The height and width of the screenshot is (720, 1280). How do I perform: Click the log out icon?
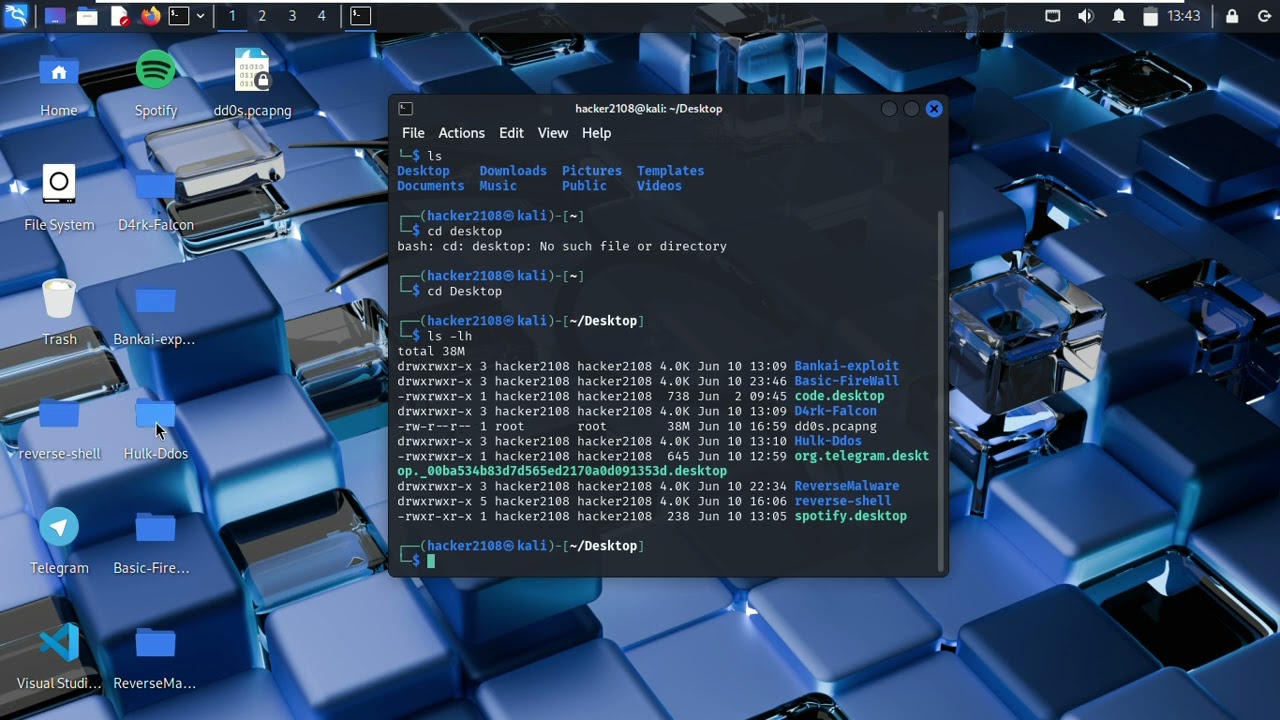pos(1263,16)
